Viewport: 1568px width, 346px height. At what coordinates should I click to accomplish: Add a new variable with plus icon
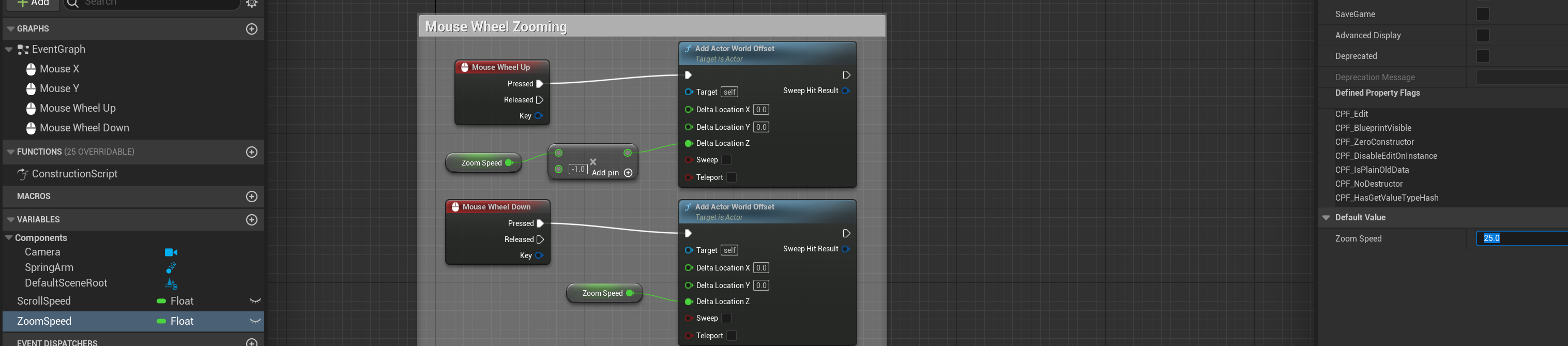pos(251,220)
